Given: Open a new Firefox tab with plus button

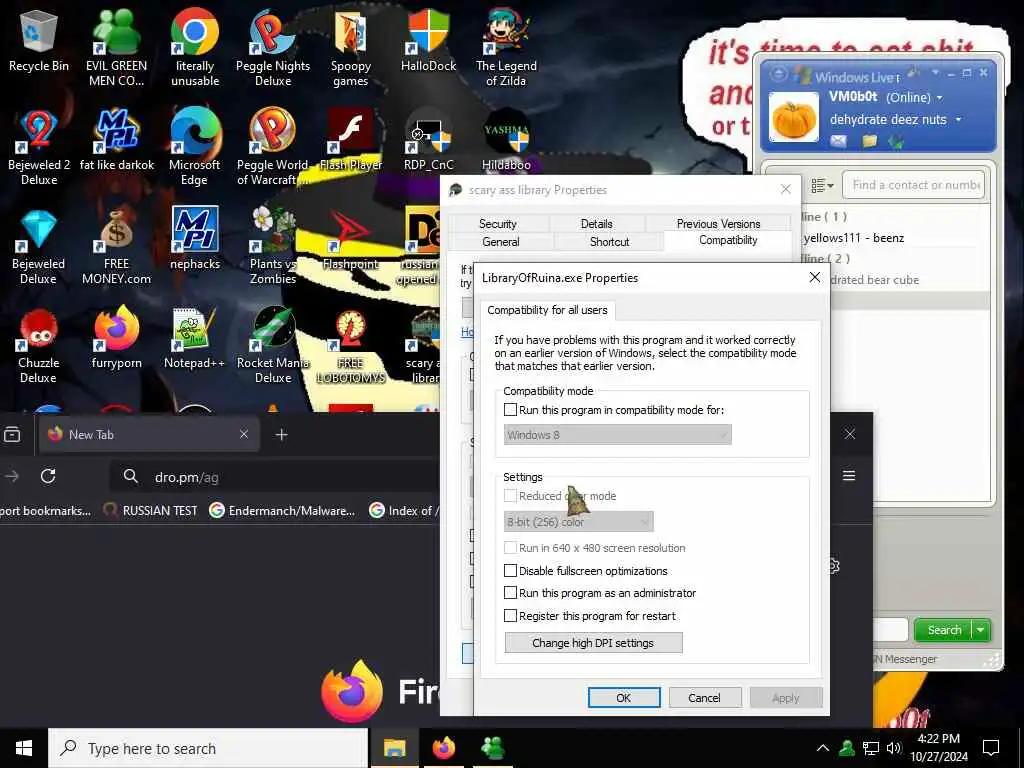Looking at the screenshot, I should 281,434.
